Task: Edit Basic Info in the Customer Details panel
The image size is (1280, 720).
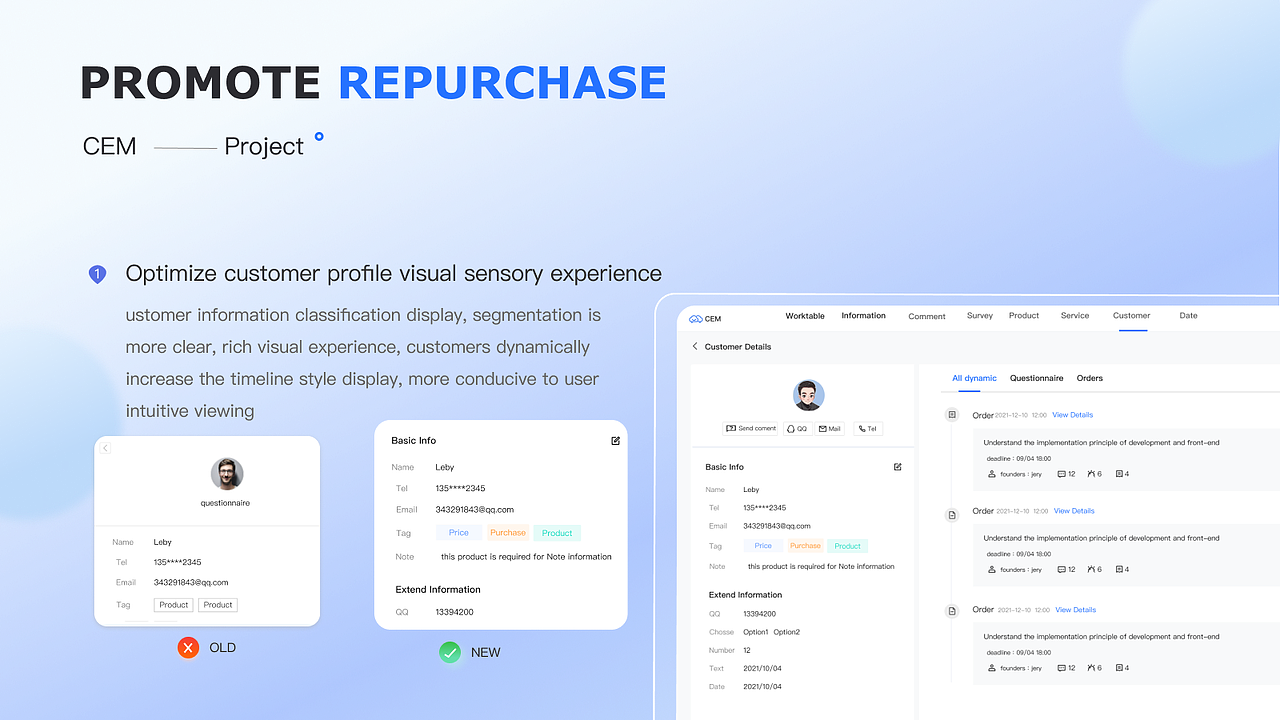Action: point(898,467)
